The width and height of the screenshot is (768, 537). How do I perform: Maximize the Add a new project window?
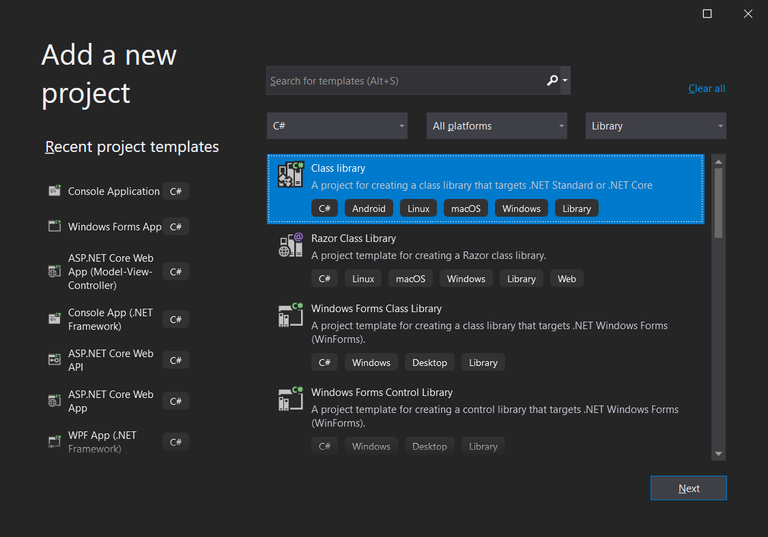707,14
